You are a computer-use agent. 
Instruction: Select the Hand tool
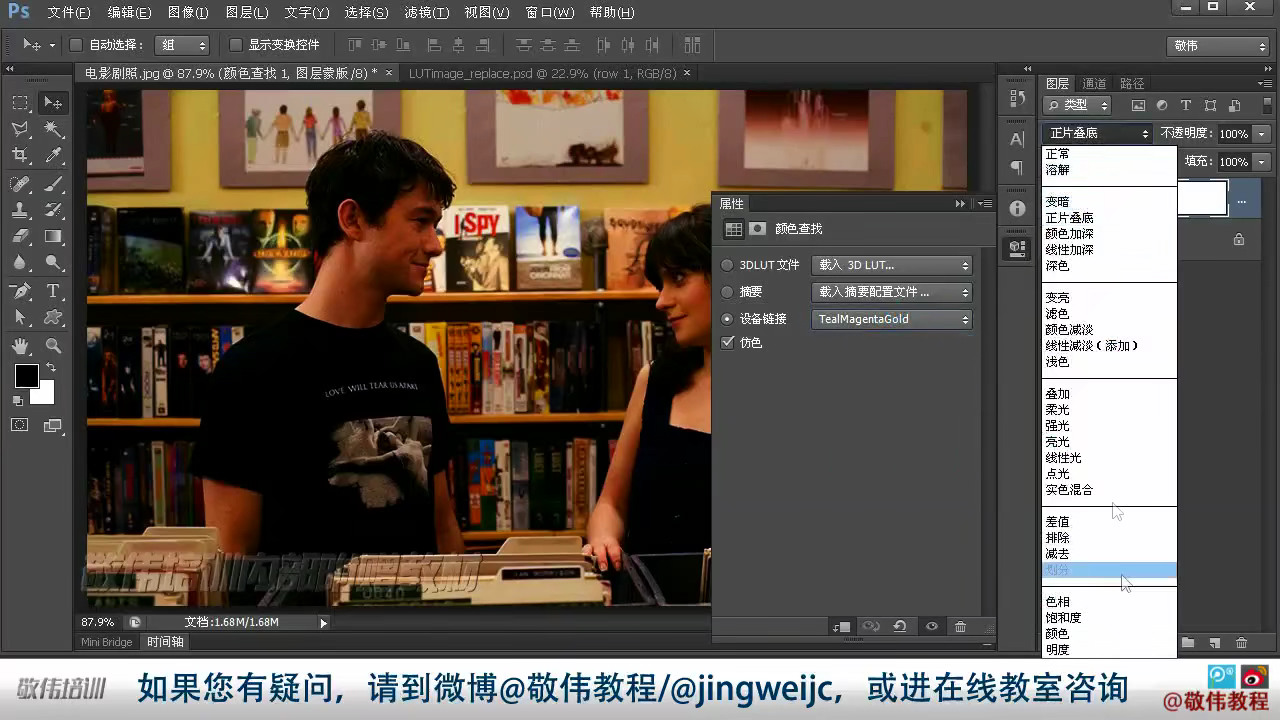[20, 346]
